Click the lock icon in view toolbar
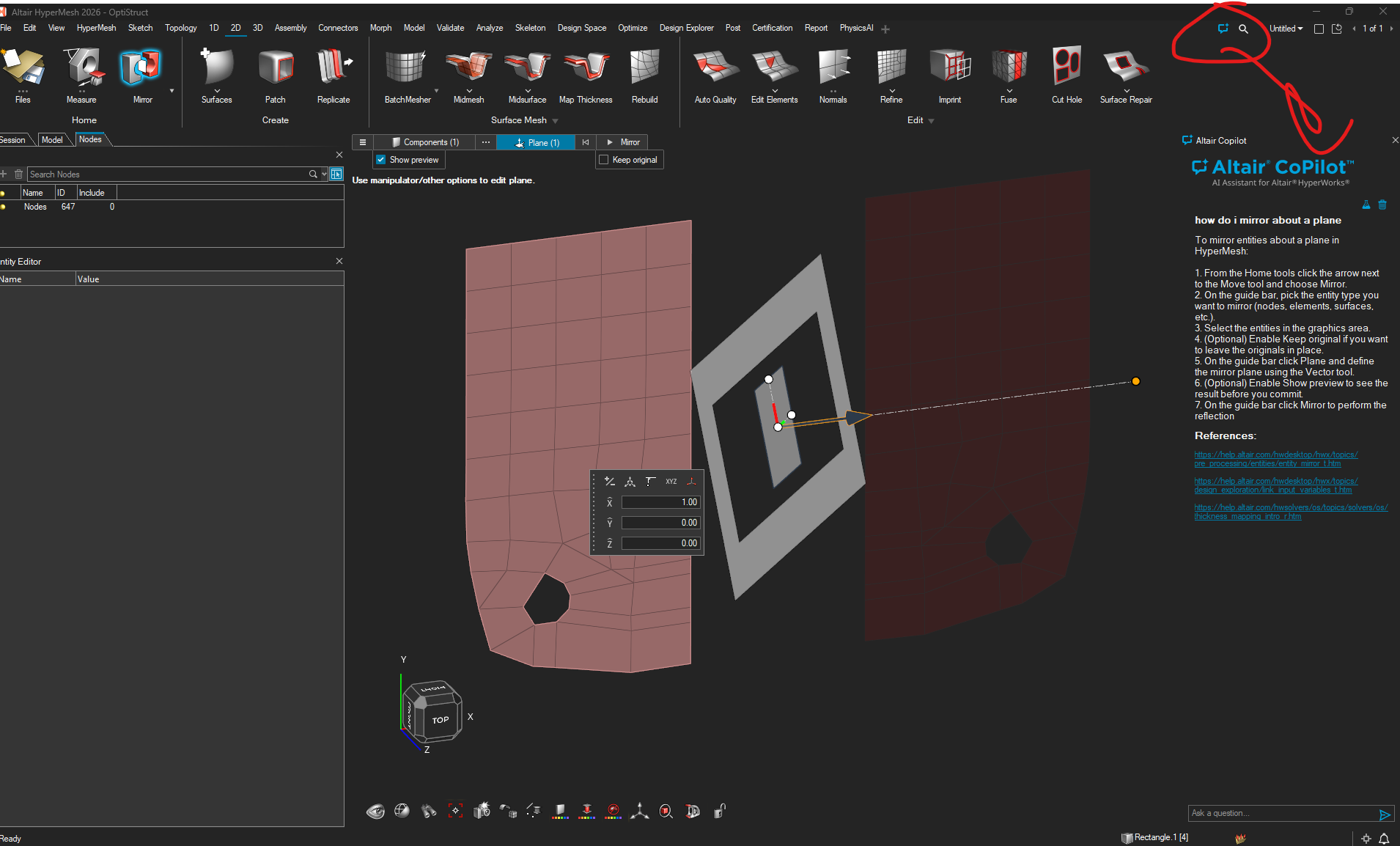This screenshot has height=846, width=1400. point(720,811)
